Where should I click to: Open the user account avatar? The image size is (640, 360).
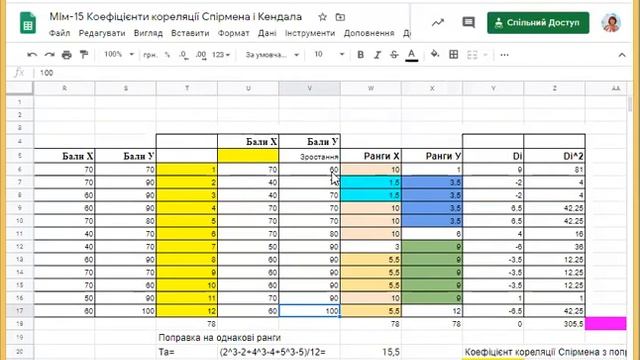(x=611, y=22)
